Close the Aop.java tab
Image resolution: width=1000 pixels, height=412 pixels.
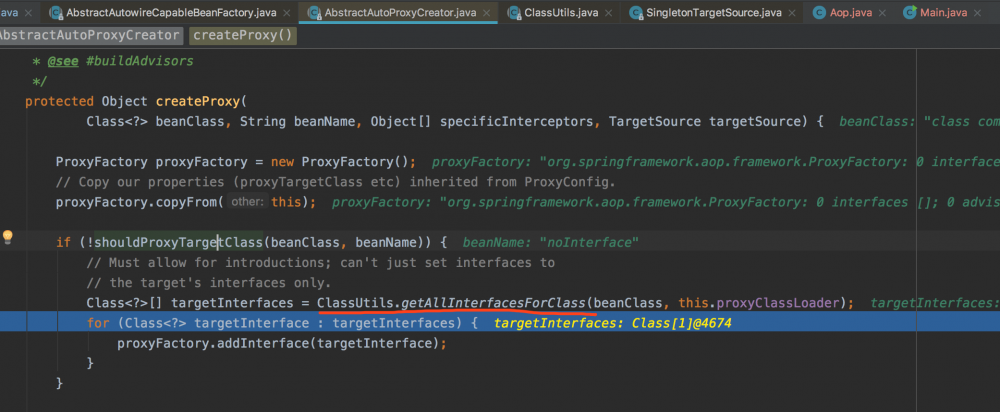coord(883,13)
